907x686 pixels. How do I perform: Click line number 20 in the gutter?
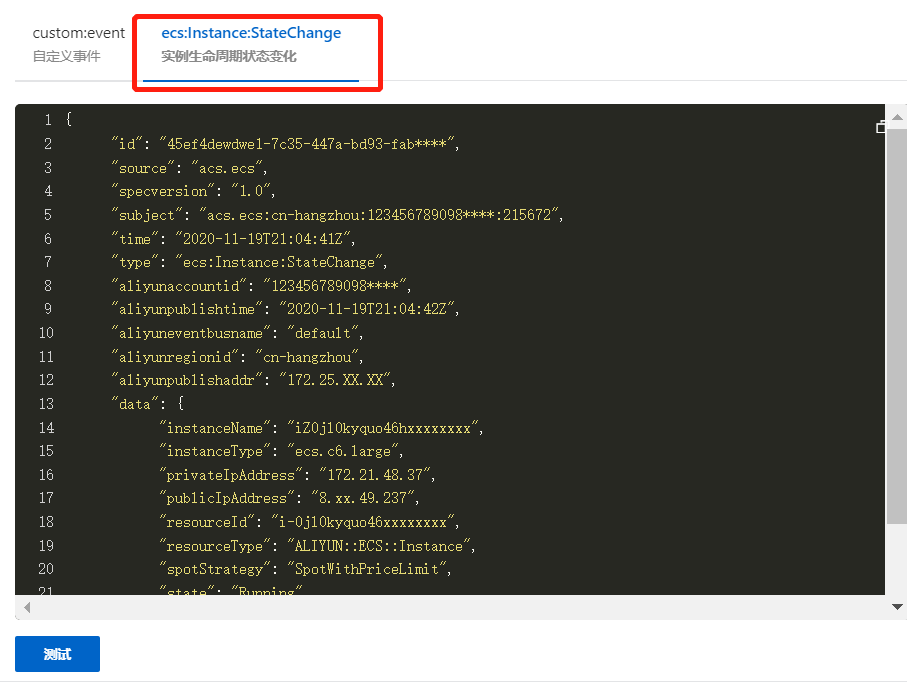pos(46,569)
